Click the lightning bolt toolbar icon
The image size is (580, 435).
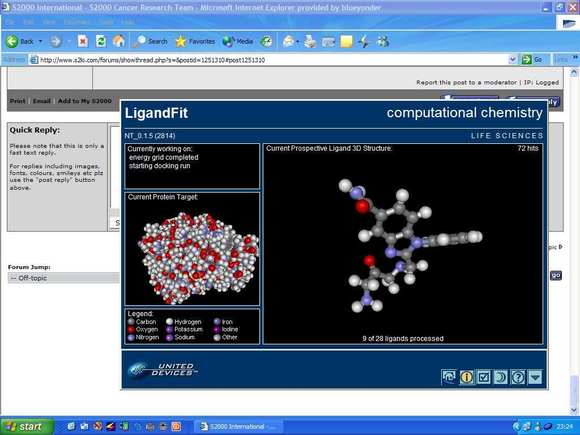tap(364, 41)
